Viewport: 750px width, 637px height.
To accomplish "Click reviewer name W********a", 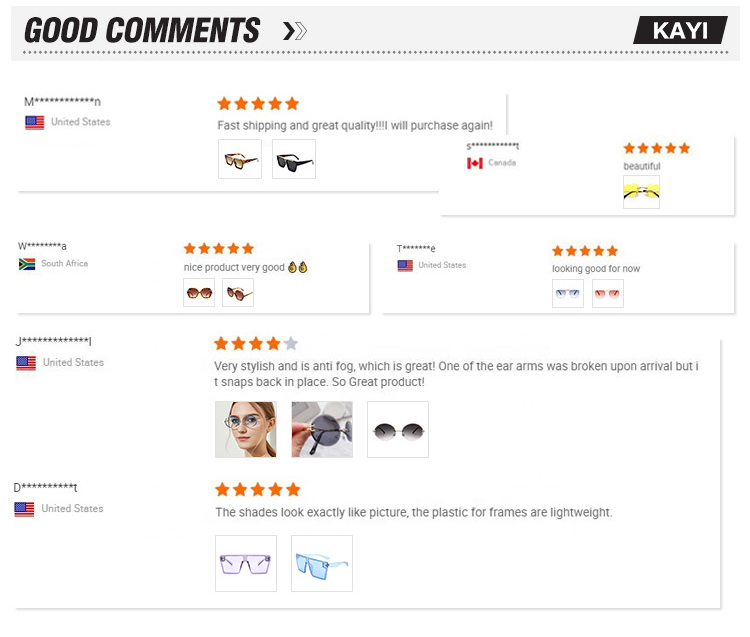I will coord(42,246).
